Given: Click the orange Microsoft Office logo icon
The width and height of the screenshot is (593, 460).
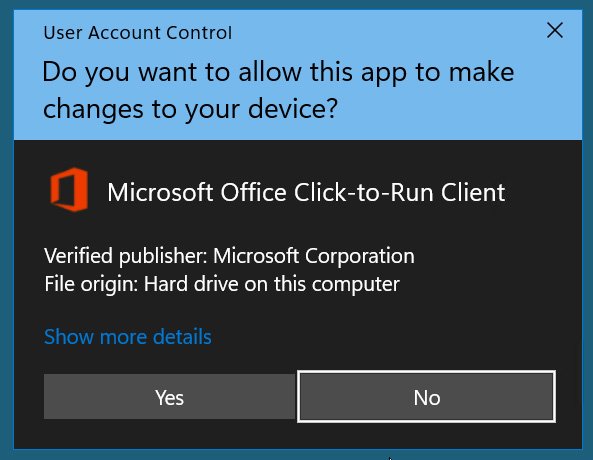Looking at the screenshot, I should [69, 190].
